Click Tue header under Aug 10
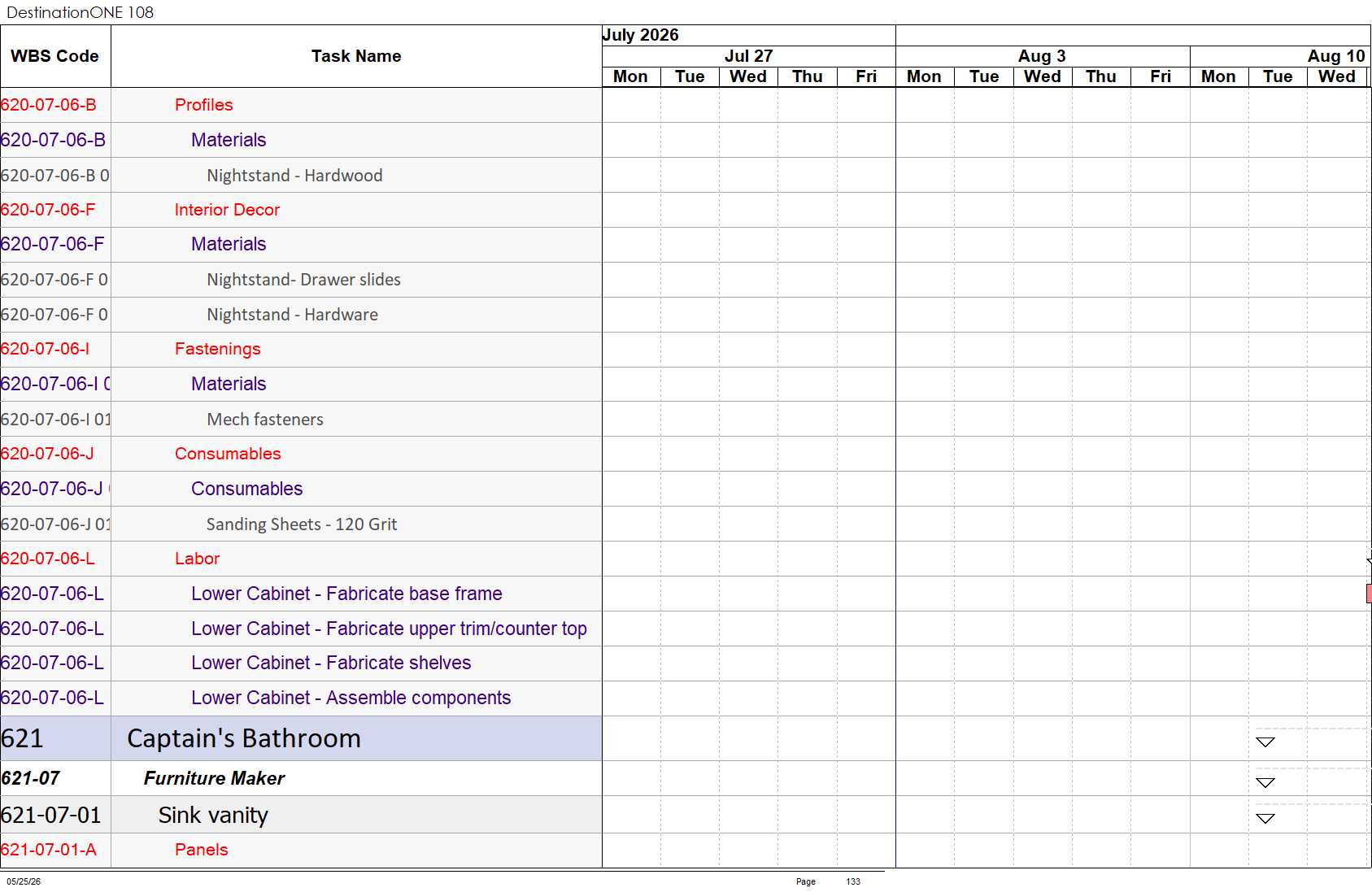 click(1278, 76)
